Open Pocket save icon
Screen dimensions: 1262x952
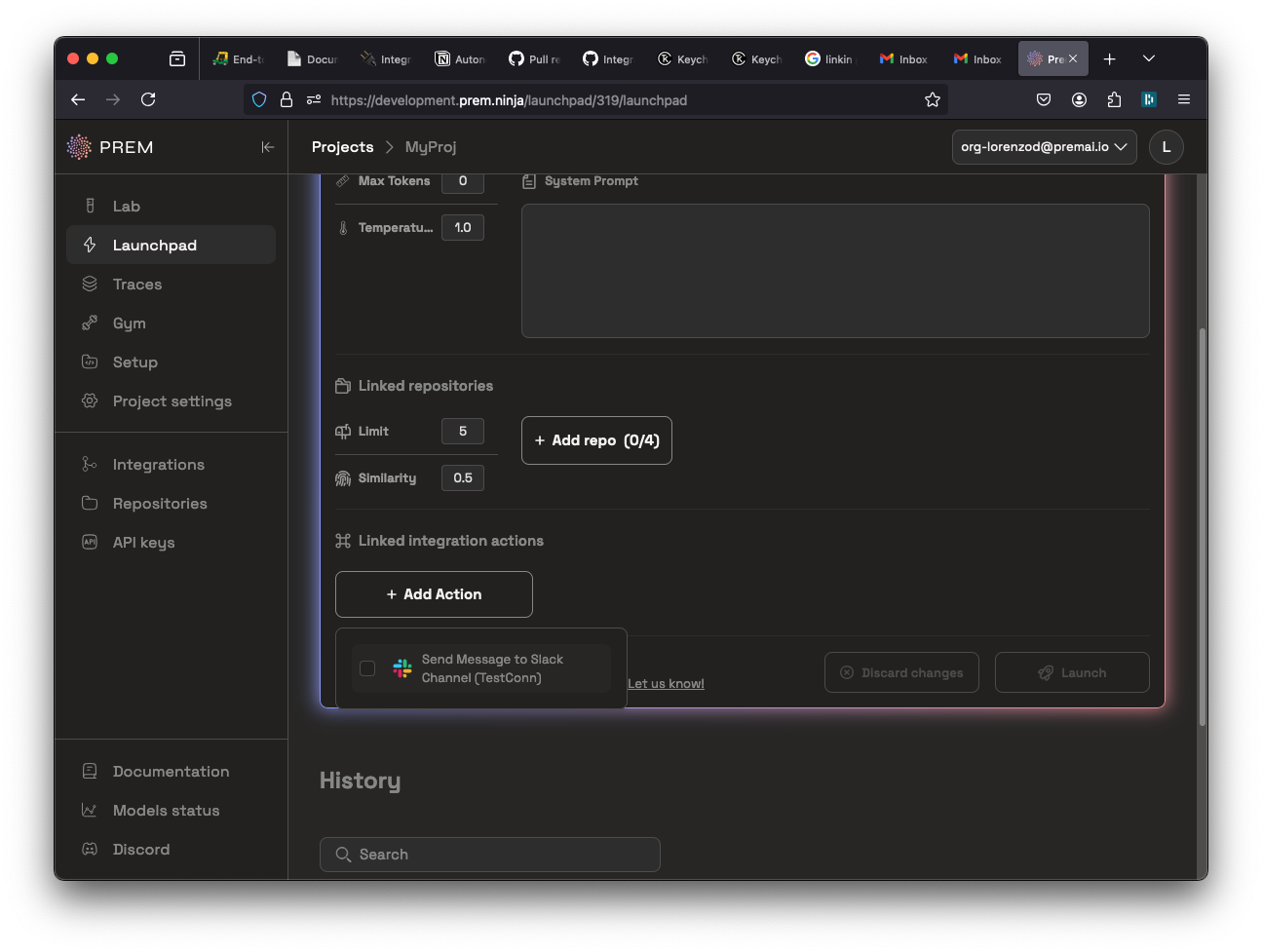coord(1044,99)
